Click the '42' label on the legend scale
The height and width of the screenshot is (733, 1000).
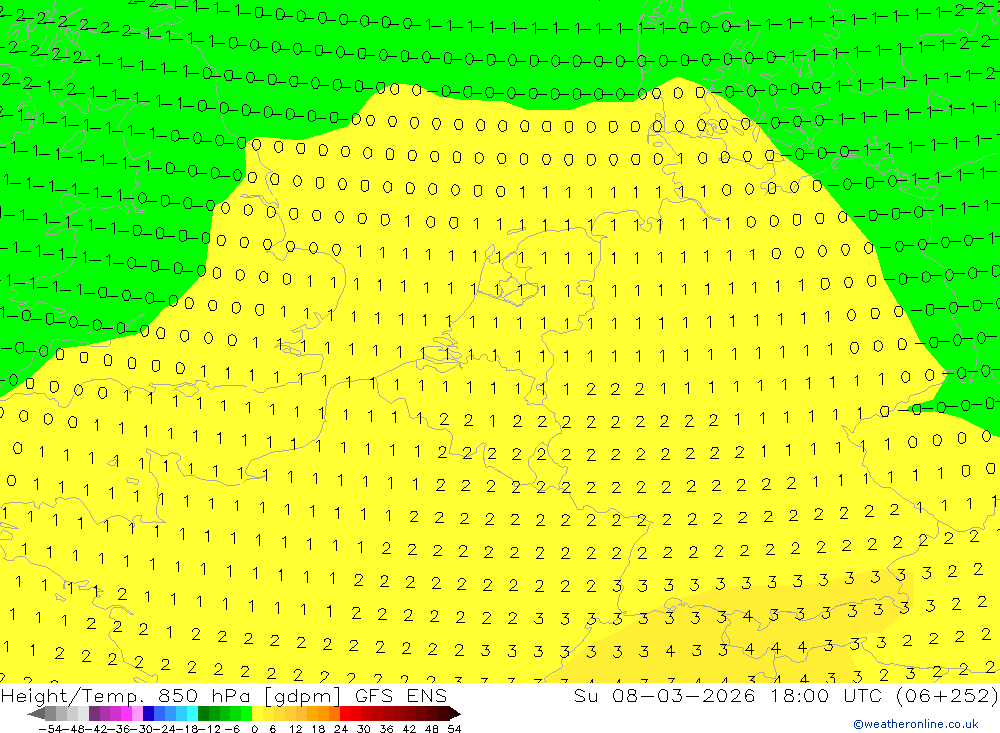[x=409, y=729]
